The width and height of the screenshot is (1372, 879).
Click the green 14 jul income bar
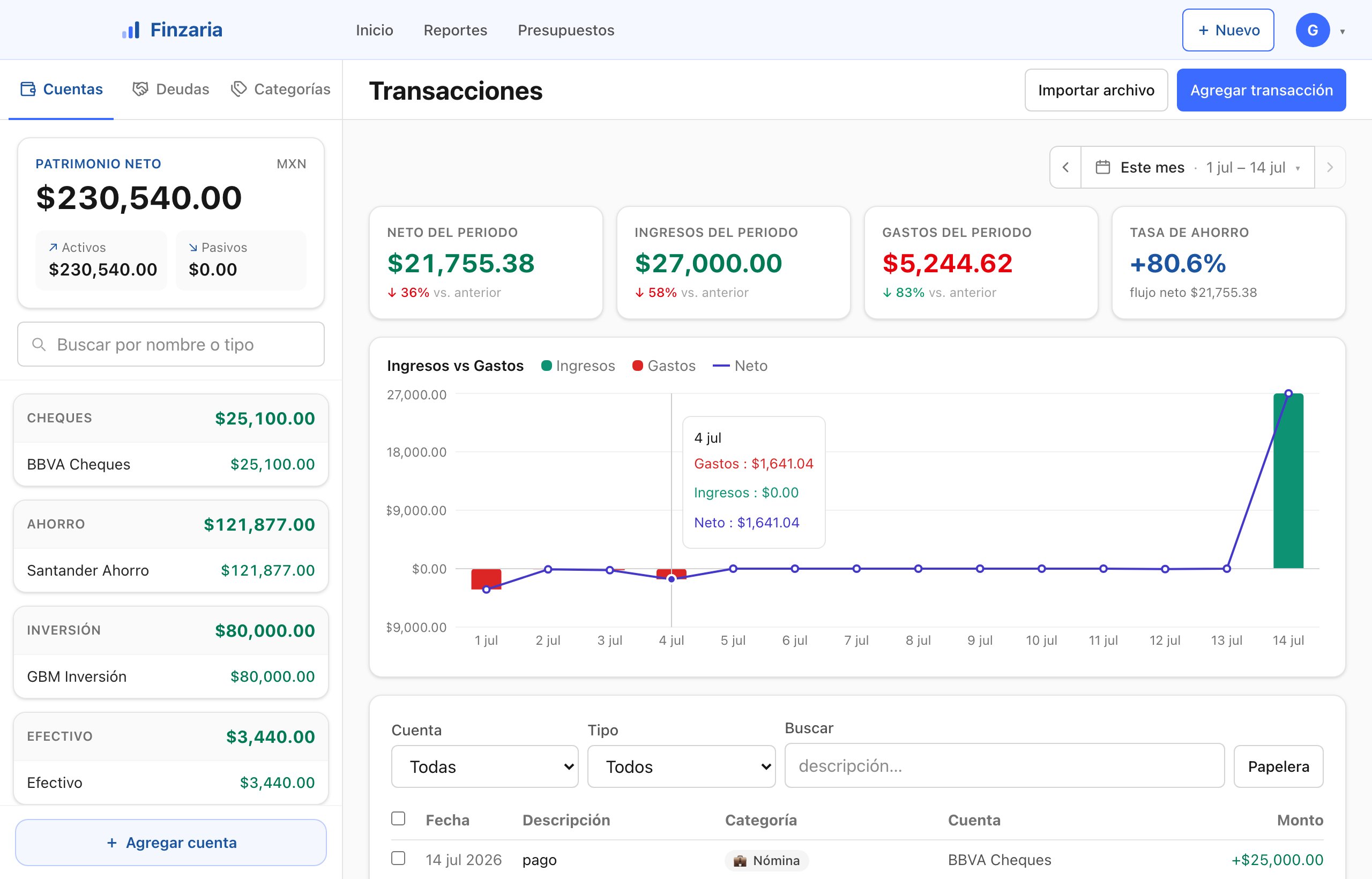1288,481
